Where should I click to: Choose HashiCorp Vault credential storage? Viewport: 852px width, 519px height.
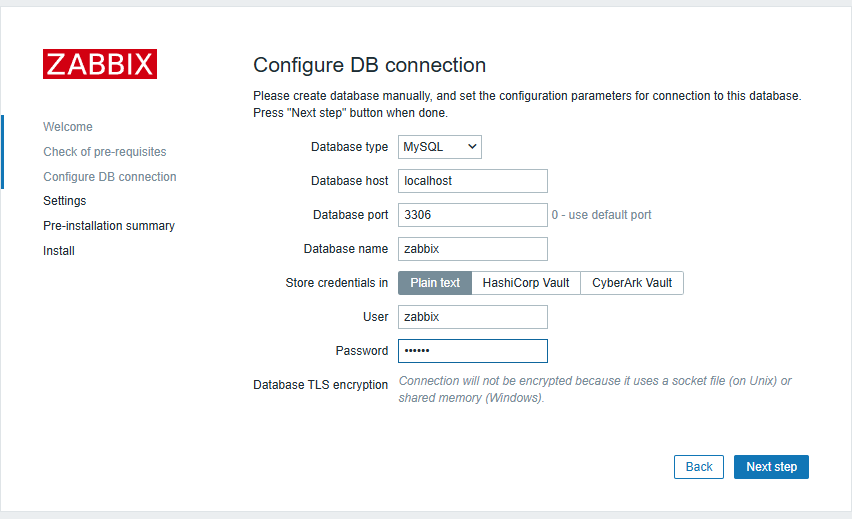(526, 283)
